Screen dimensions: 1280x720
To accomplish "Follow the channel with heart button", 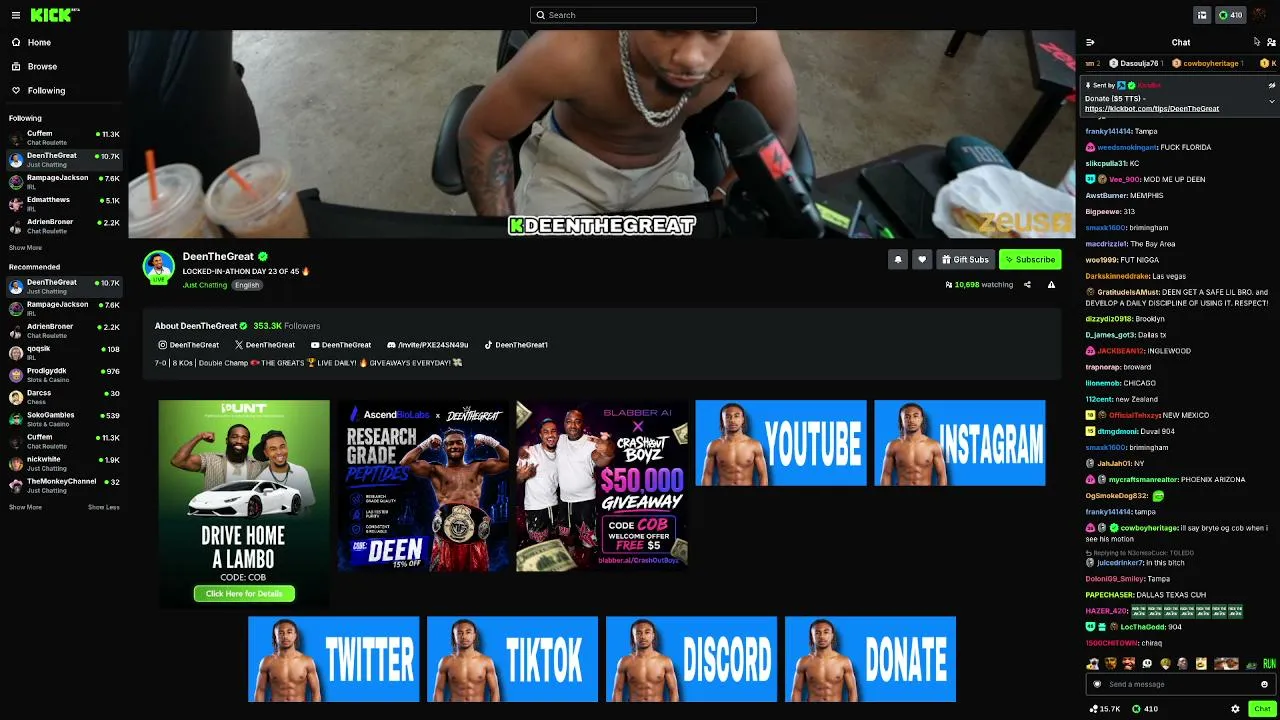I will [x=922, y=259].
